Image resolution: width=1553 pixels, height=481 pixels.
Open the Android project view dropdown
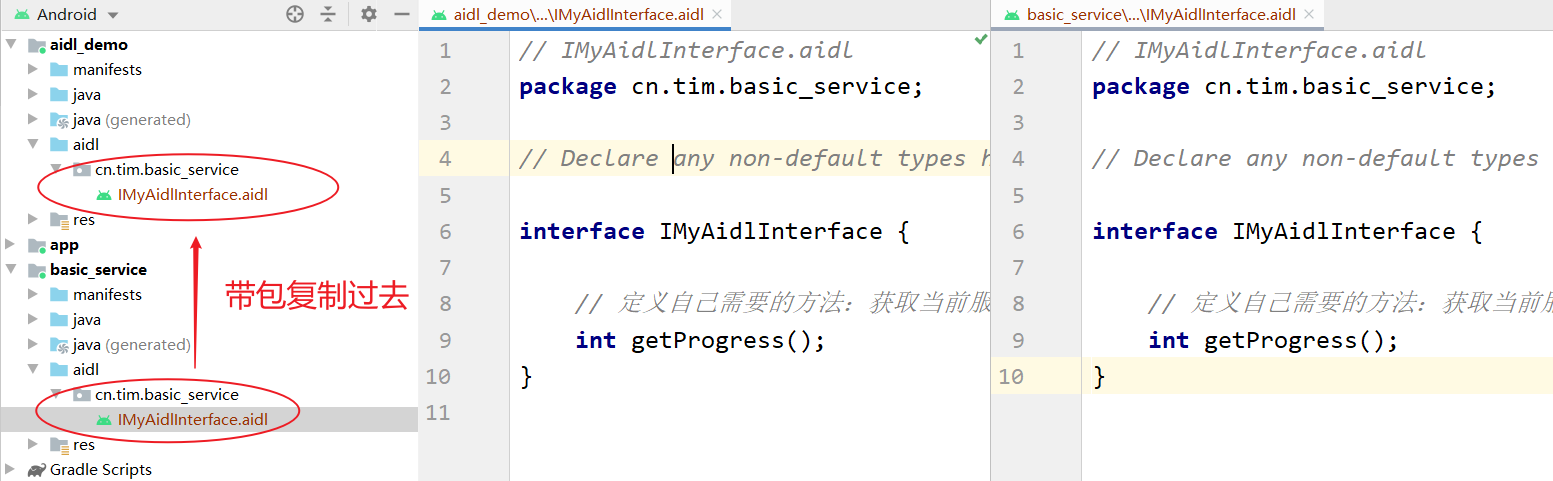112,15
